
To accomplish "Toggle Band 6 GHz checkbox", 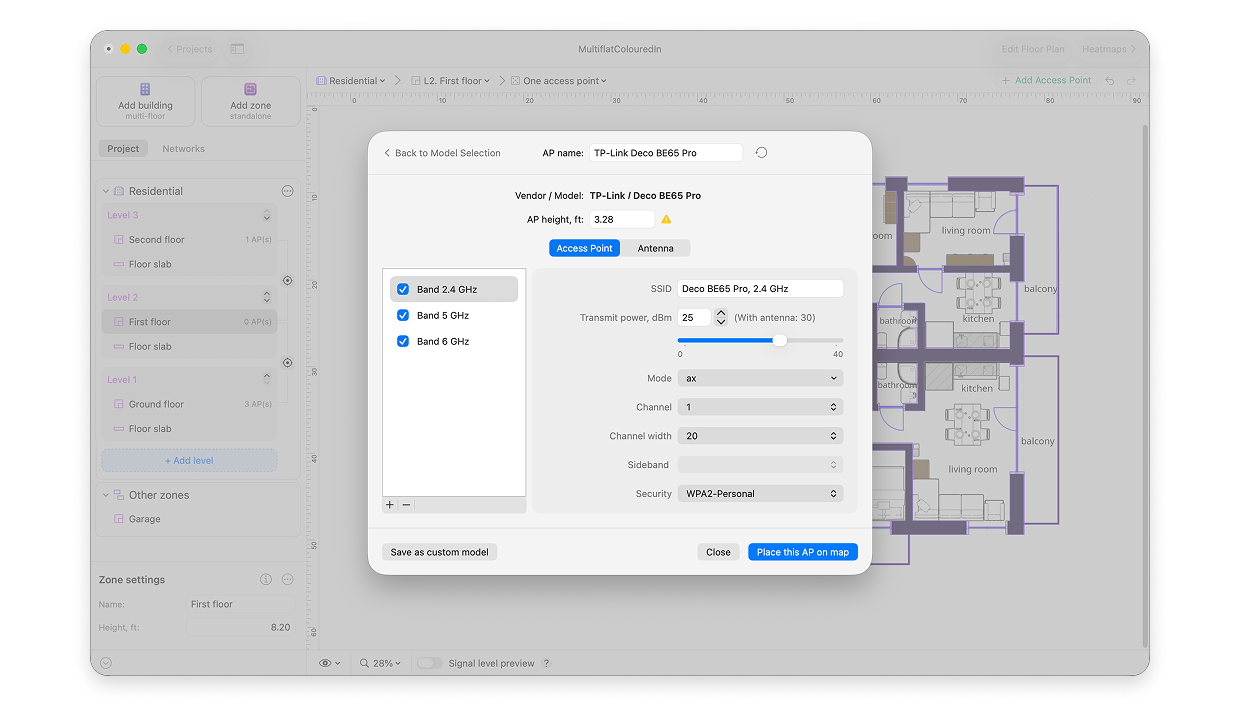I will pyautogui.click(x=403, y=341).
